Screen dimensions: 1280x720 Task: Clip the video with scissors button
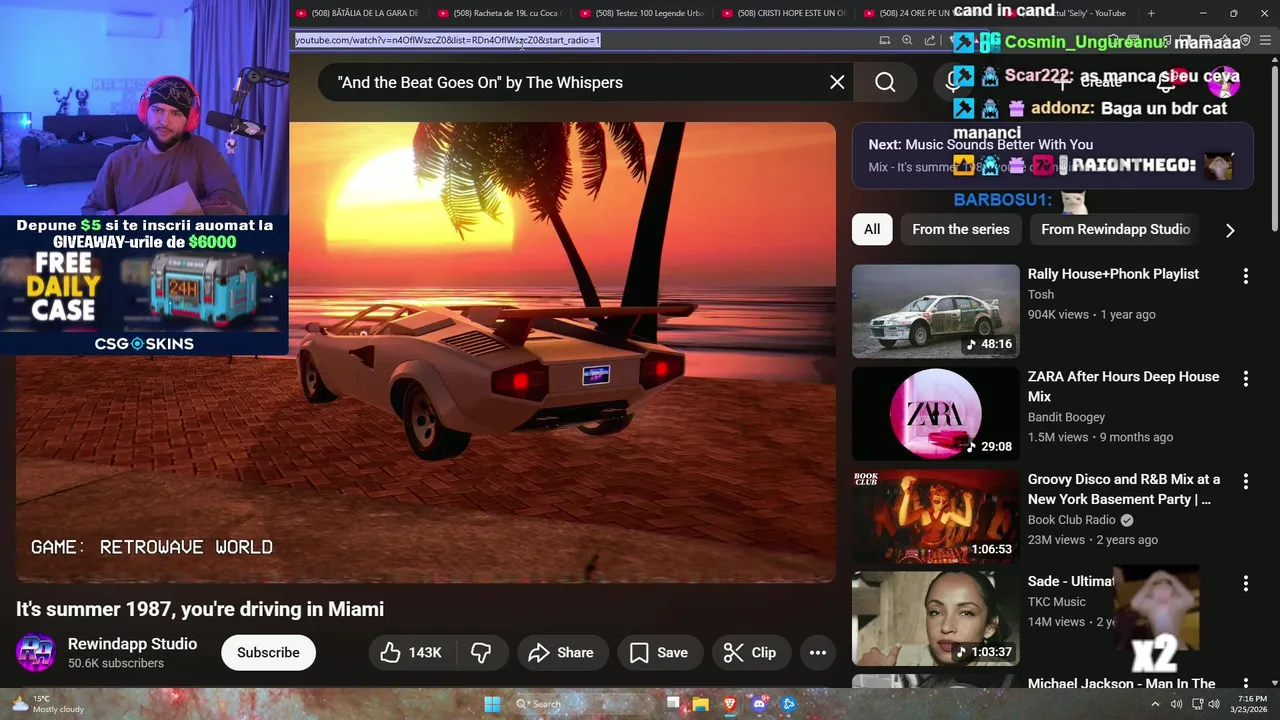tap(750, 653)
